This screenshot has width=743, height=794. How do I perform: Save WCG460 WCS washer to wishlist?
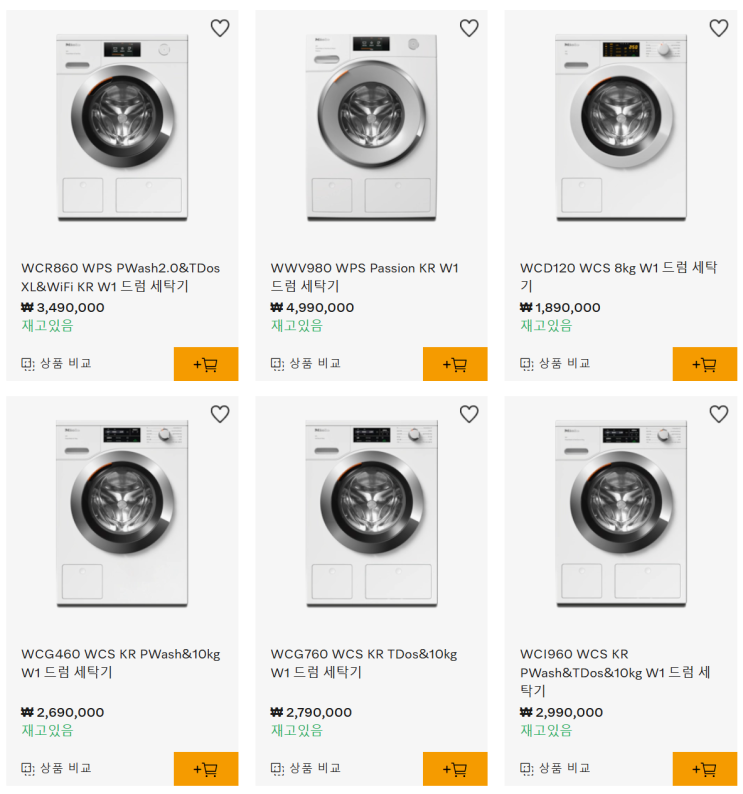coord(220,414)
